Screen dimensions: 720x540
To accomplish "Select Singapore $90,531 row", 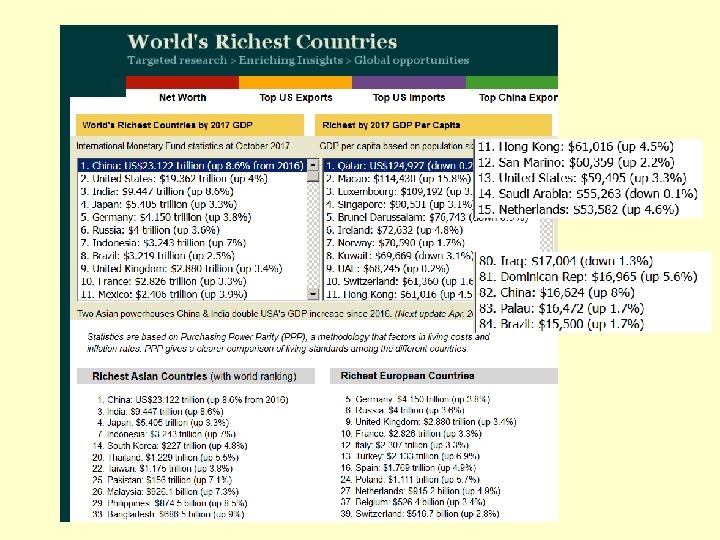I will pos(399,204).
